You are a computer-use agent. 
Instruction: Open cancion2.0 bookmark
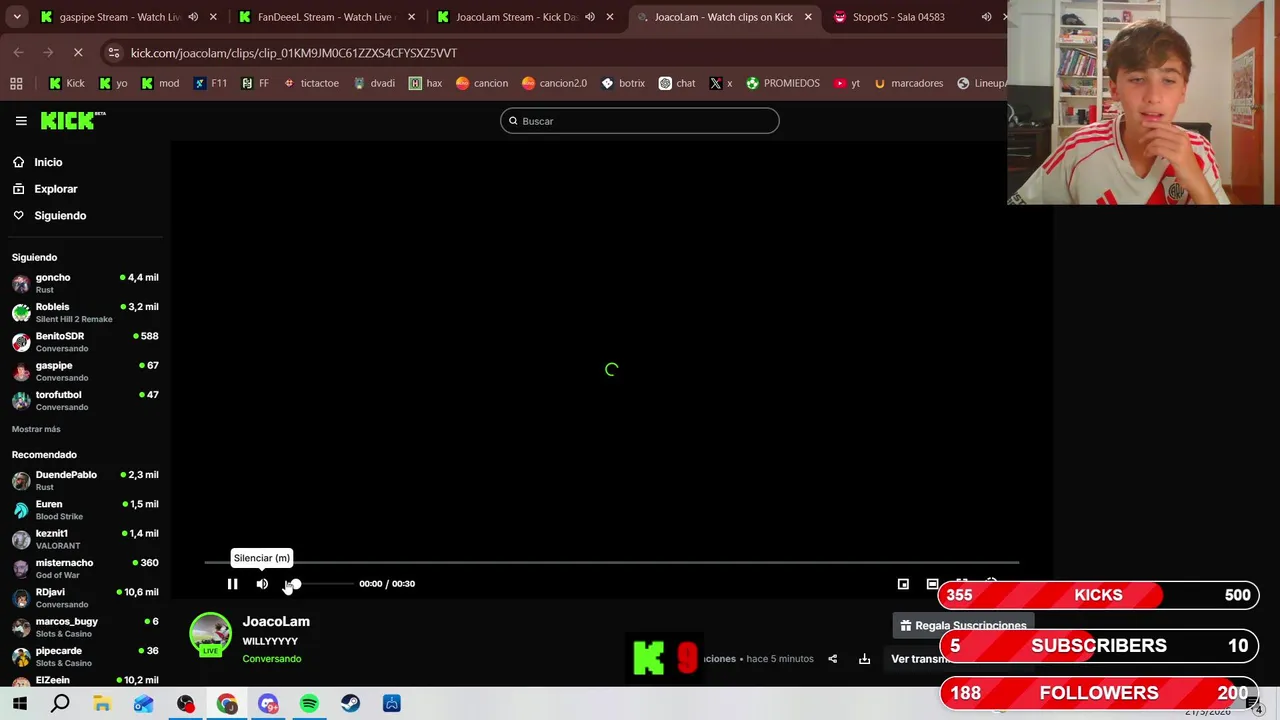554,83
